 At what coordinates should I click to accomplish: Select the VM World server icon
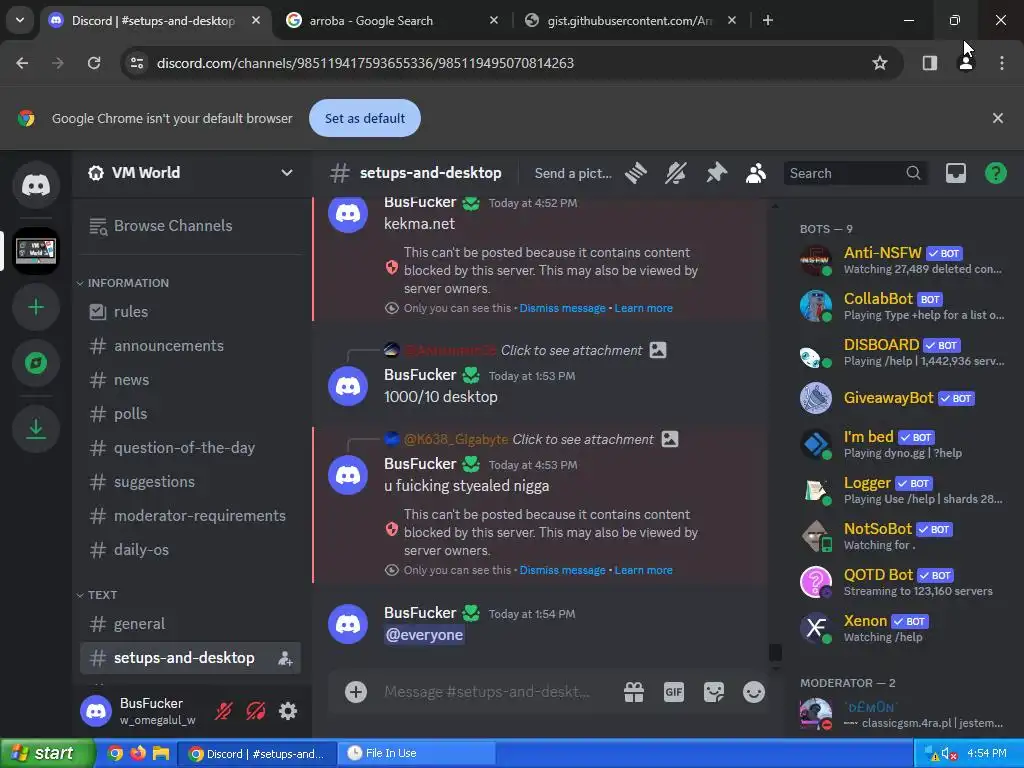tap(36, 251)
